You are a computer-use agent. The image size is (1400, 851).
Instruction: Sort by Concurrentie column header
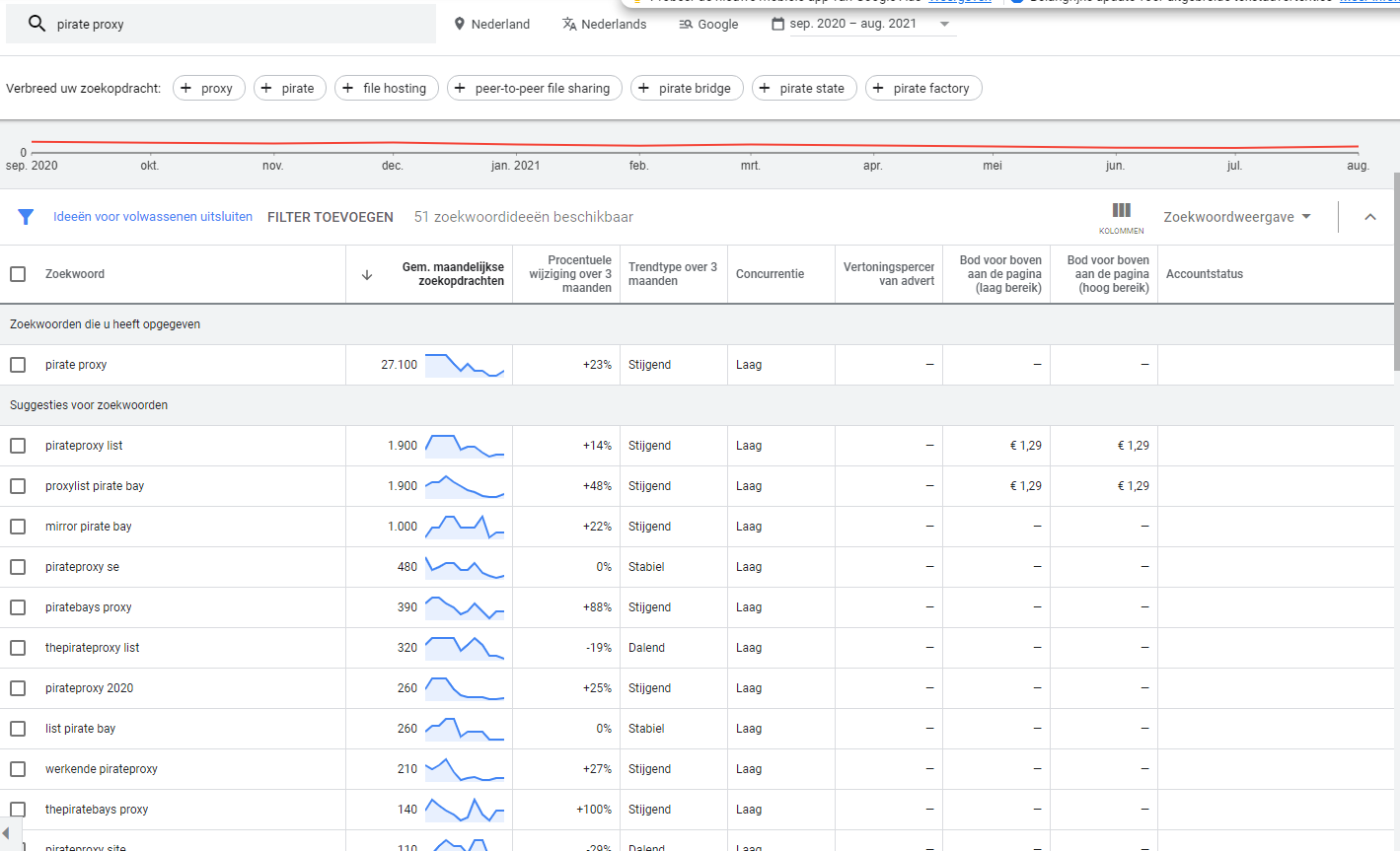tap(770, 274)
